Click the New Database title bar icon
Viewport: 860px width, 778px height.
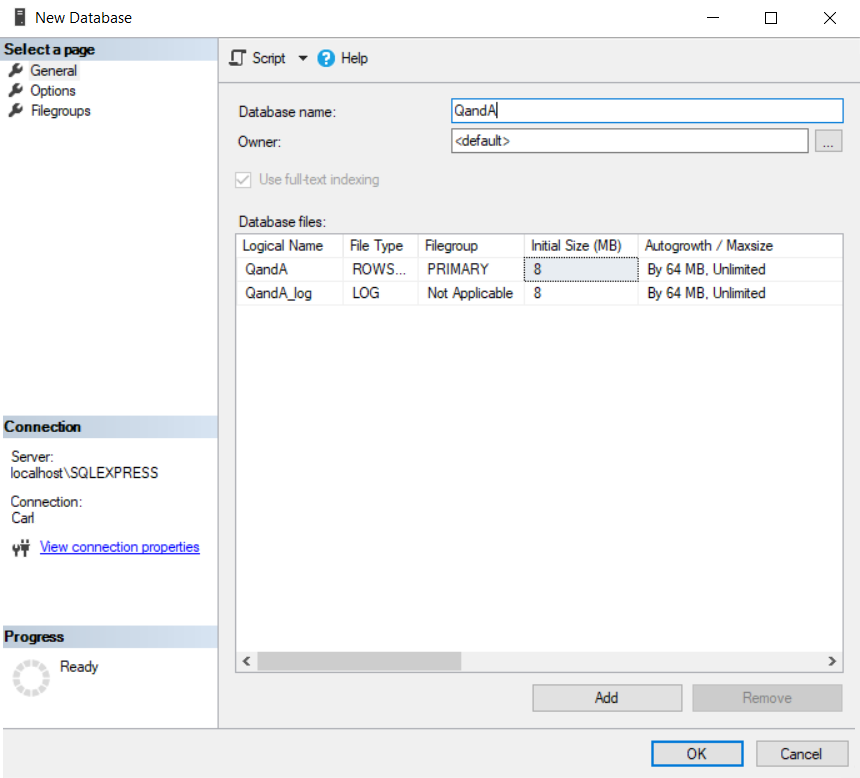[19, 17]
